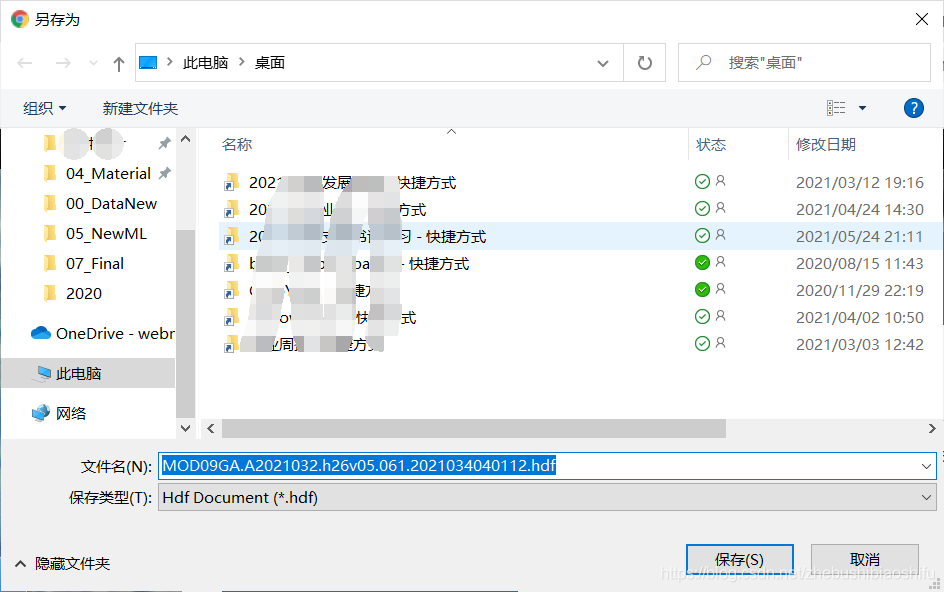Click horizontal scrollbar right arrow
Image resolution: width=944 pixels, height=592 pixels.
coord(931,428)
